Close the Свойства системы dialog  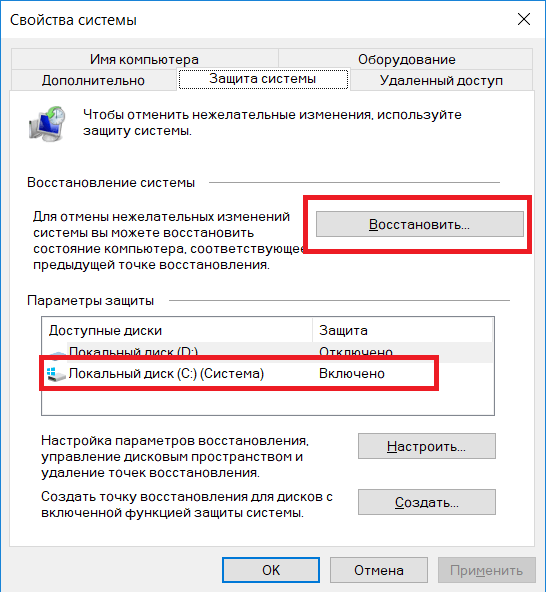[524, 19]
